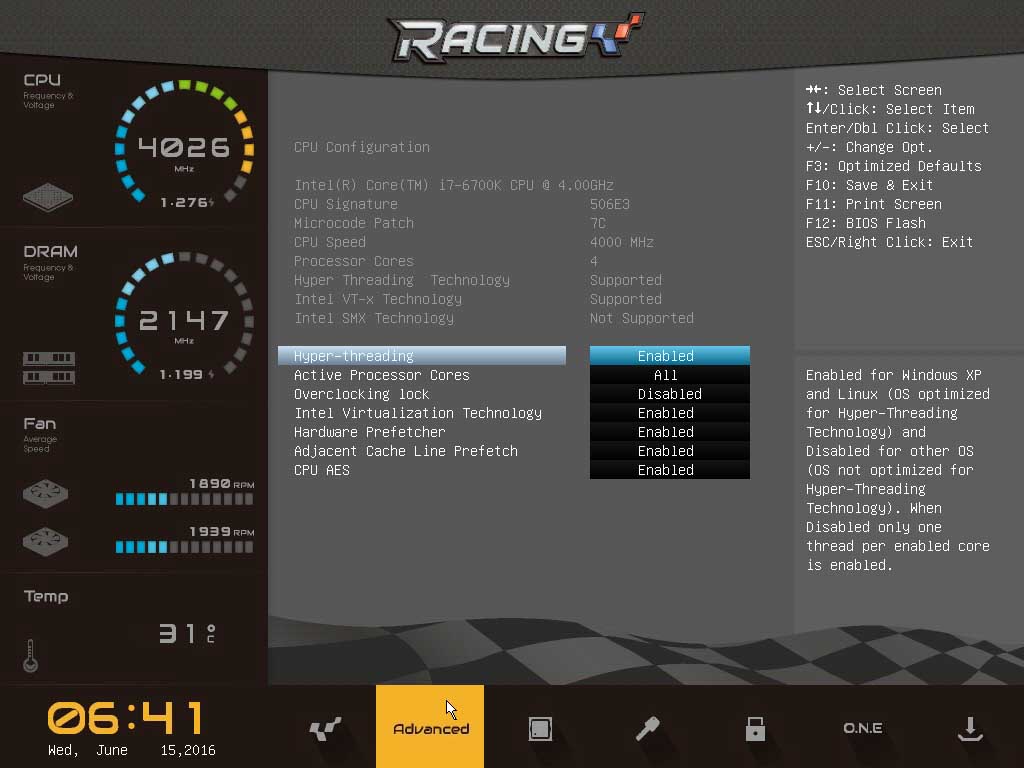Open CPU AES Enabled value

pyautogui.click(x=669, y=470)
